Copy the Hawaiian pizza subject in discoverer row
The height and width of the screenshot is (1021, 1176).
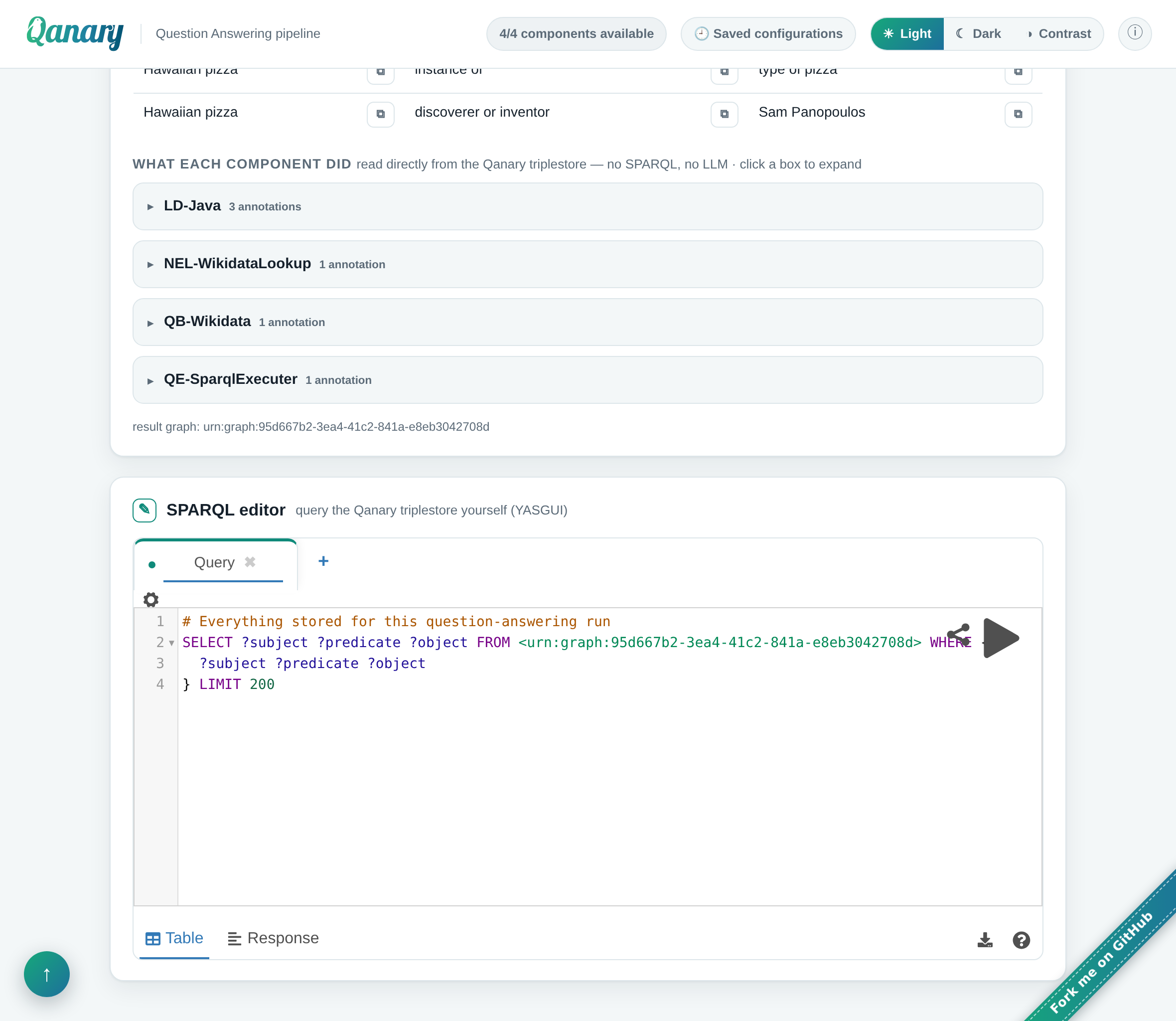(x=380, y=114)
